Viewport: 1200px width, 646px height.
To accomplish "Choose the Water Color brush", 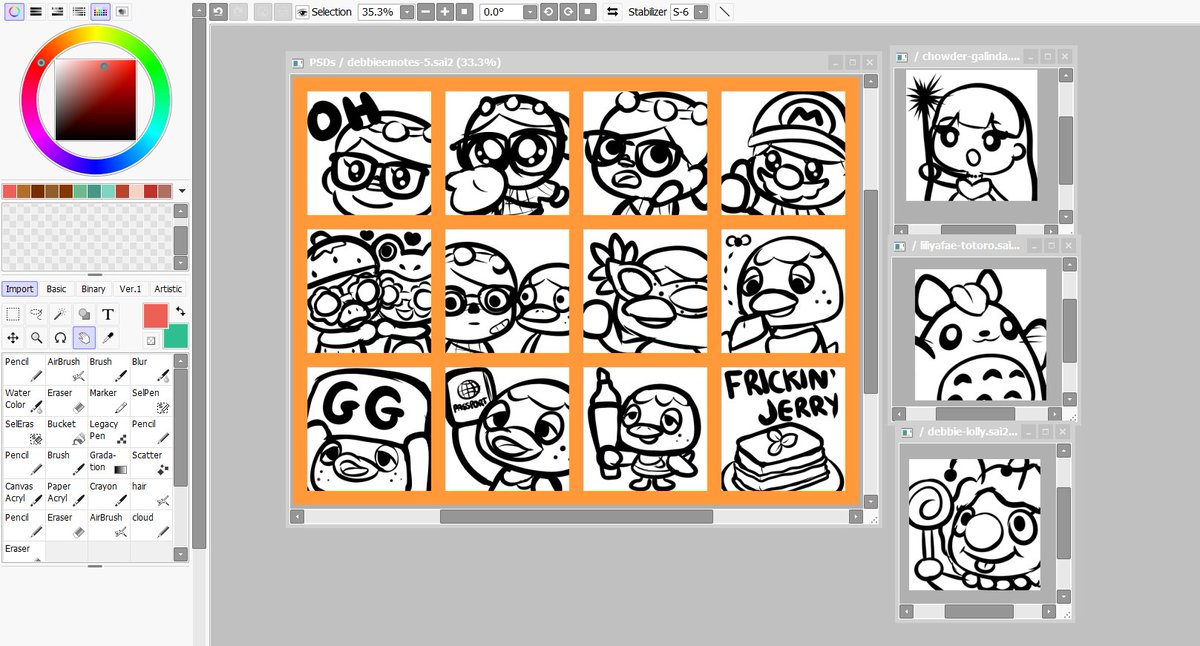I will click(x=24, y=400).
